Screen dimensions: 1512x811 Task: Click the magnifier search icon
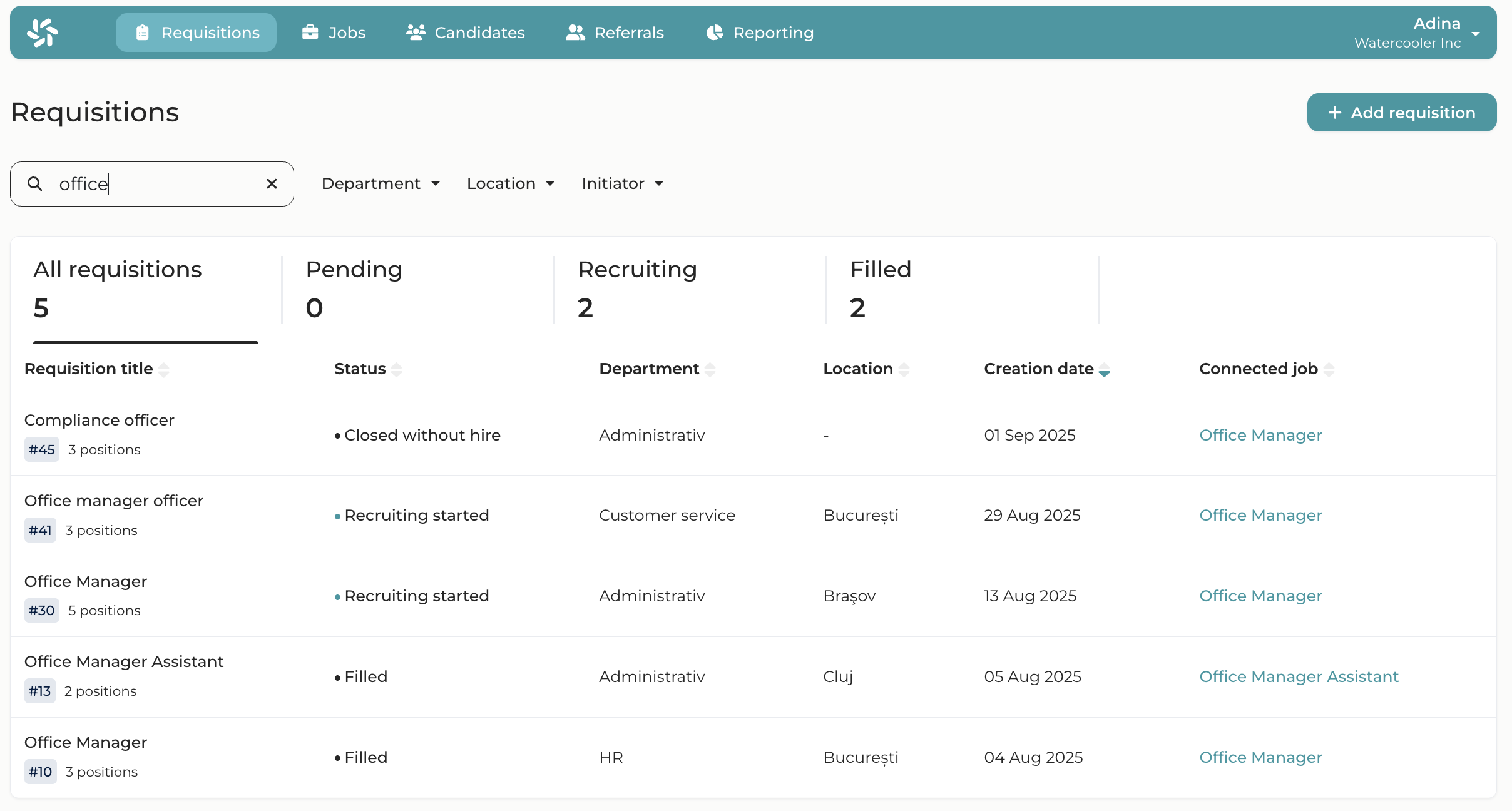coord(35,184)
